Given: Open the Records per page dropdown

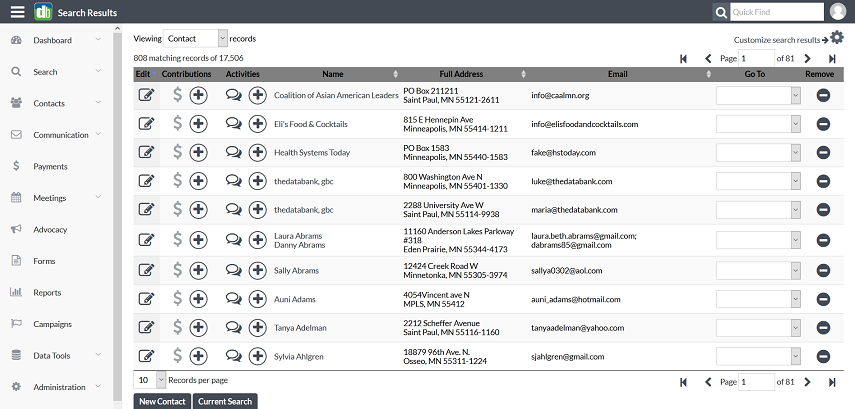Looking at the screenshot, I should pyautogui.click(x=149, y=380).
